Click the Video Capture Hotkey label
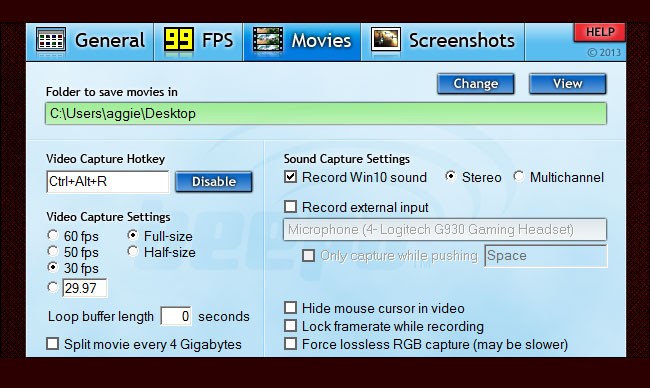Screen dimensions: 650x388 click(105, 159)
